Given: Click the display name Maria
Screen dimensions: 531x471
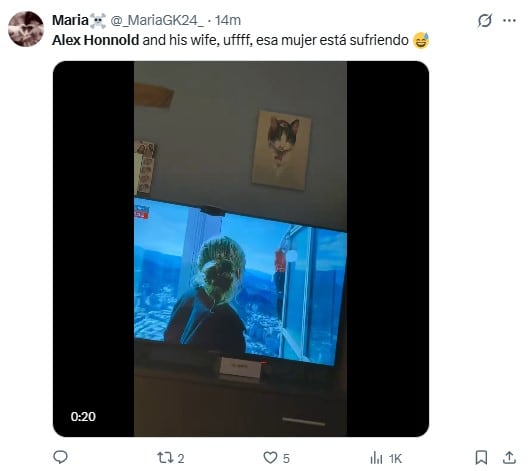Looking at the screenshot, I should [x=70, y=20].
